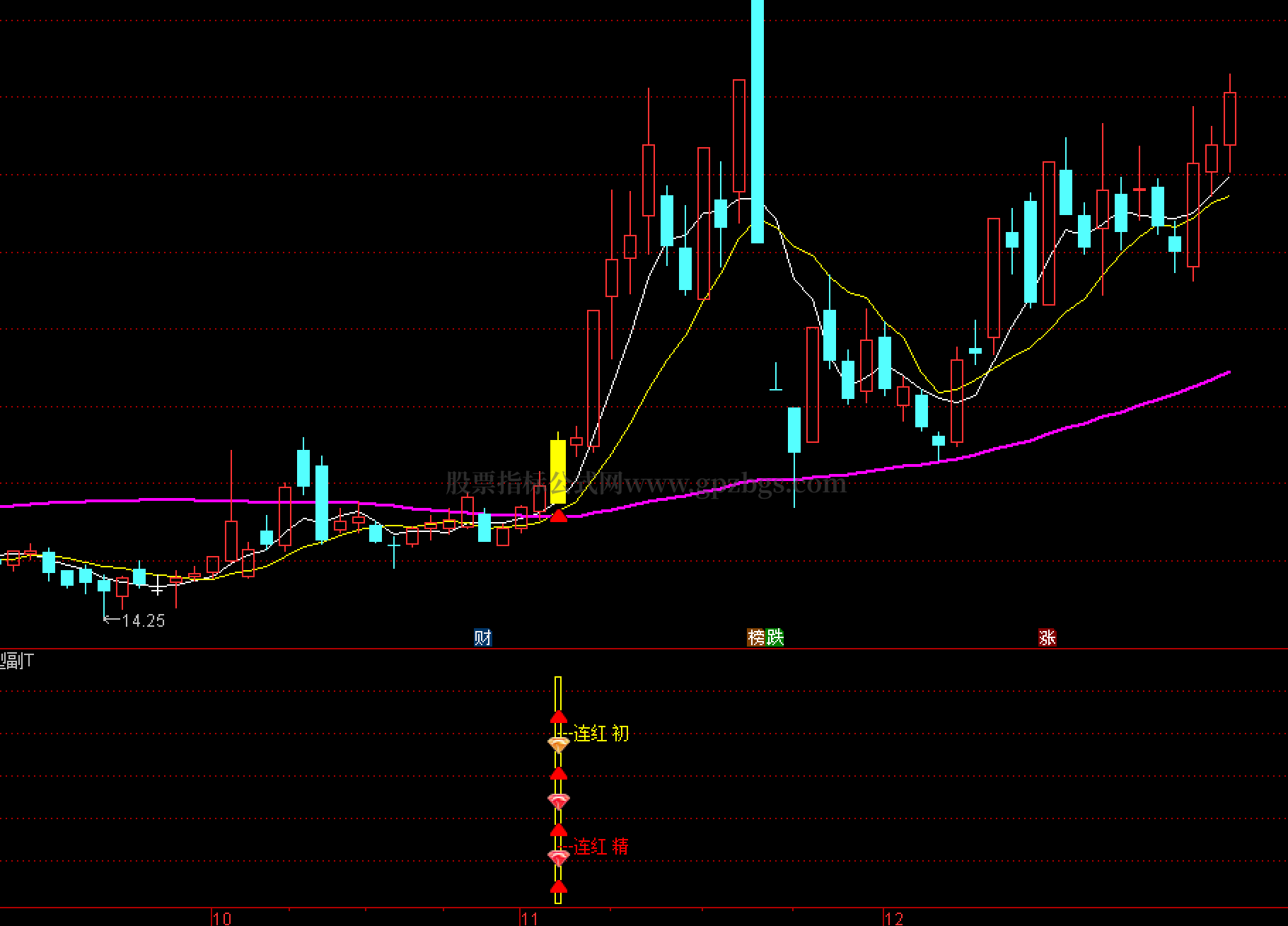
Task: Click the topmost red triangle in the indicator panel
Action: [x=558, y=717]
